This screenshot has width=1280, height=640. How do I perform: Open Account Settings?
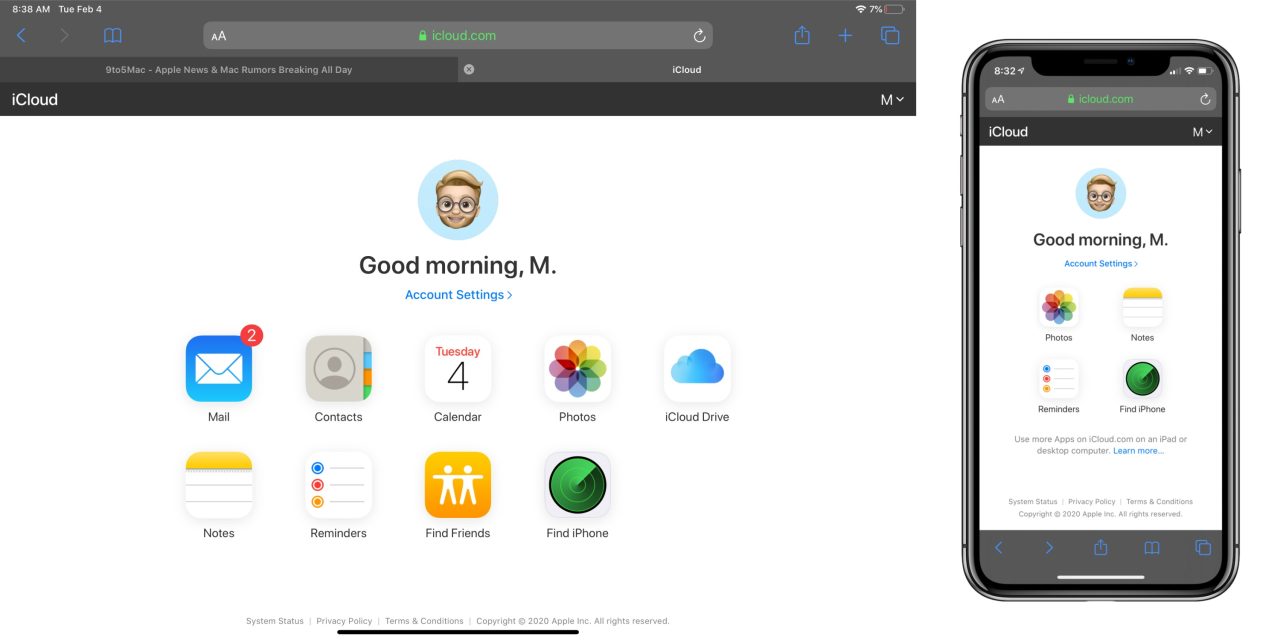pos(453,294)
